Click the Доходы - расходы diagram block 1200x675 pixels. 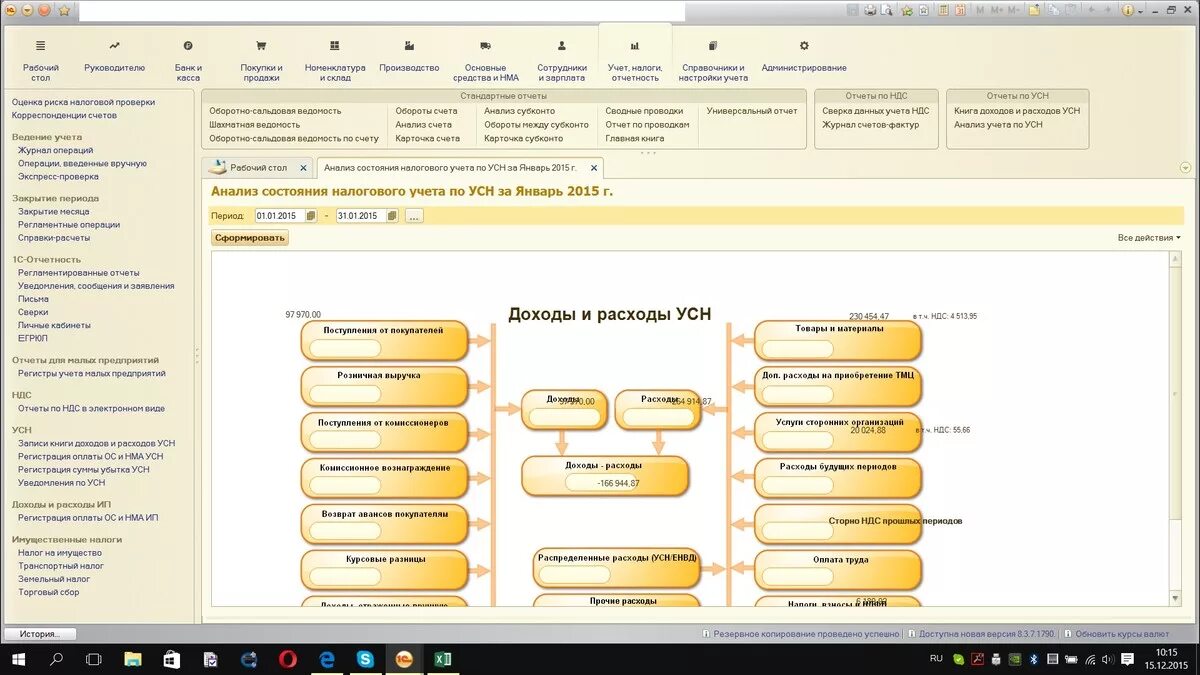click(x=605, y=476)
